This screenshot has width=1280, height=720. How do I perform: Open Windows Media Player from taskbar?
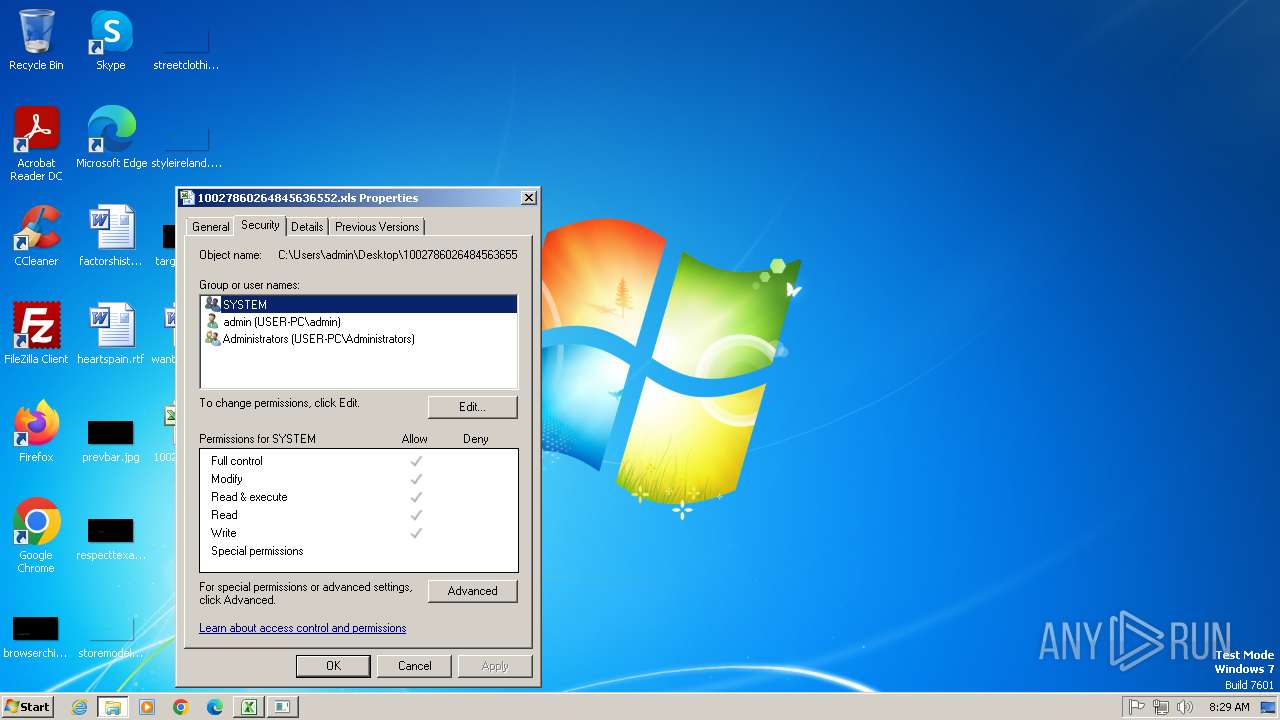click(147, 707)
